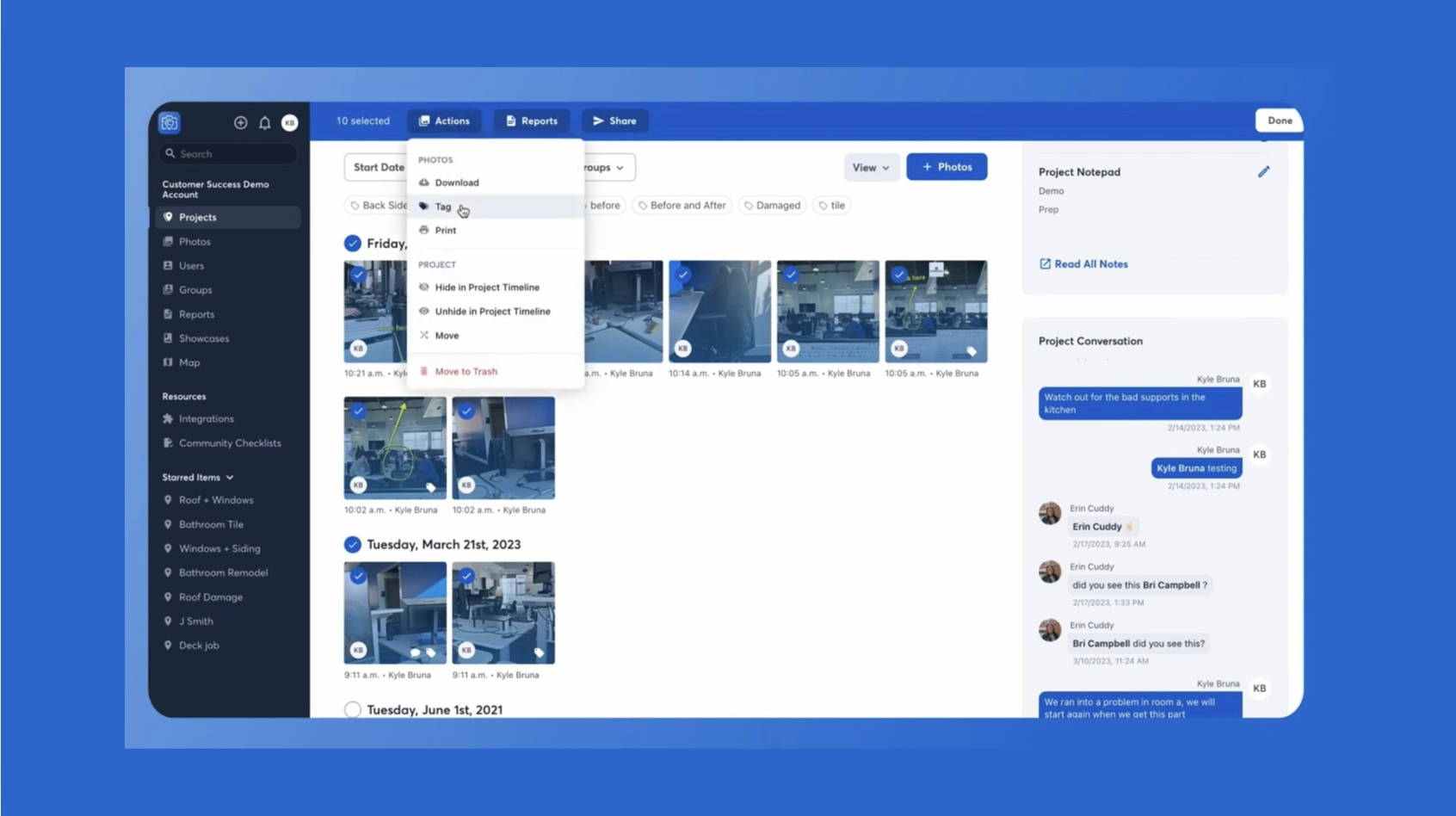Viewport: 1456px width, 816px height.
Task: Click the Start Date input field
Action: click(379, 167)
